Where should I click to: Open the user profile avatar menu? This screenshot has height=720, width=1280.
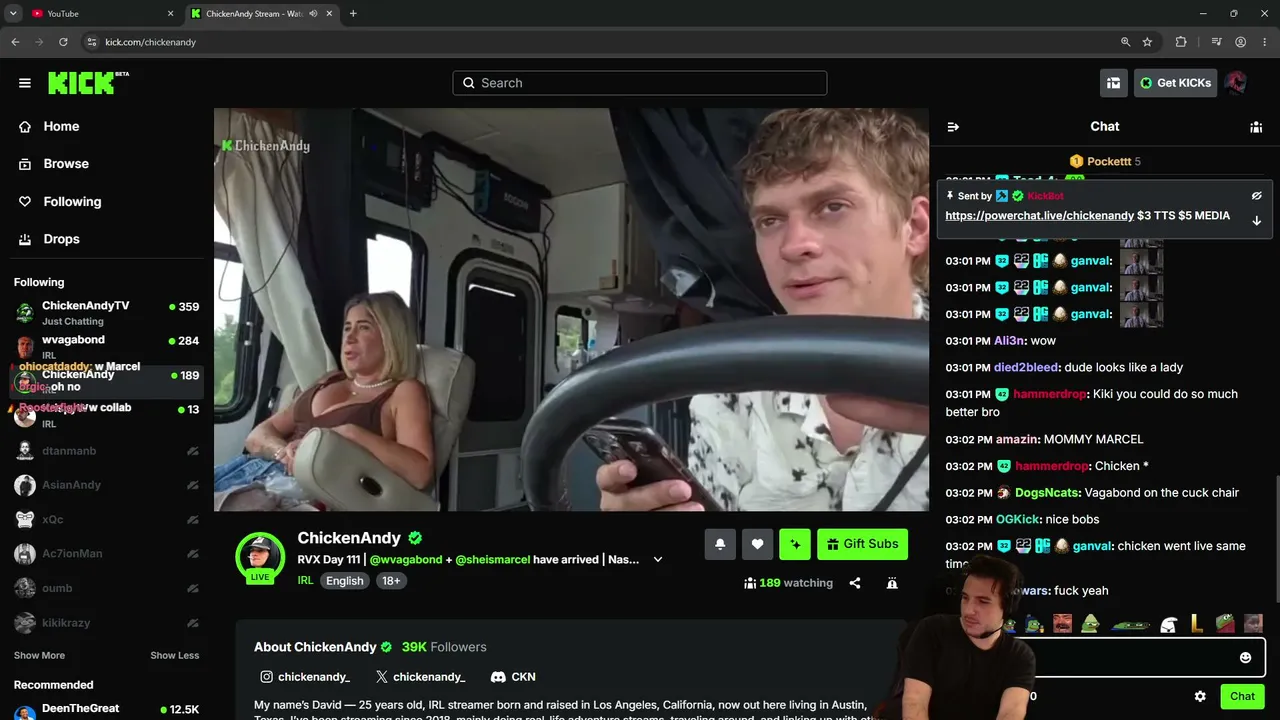[x=1237, y=83]
